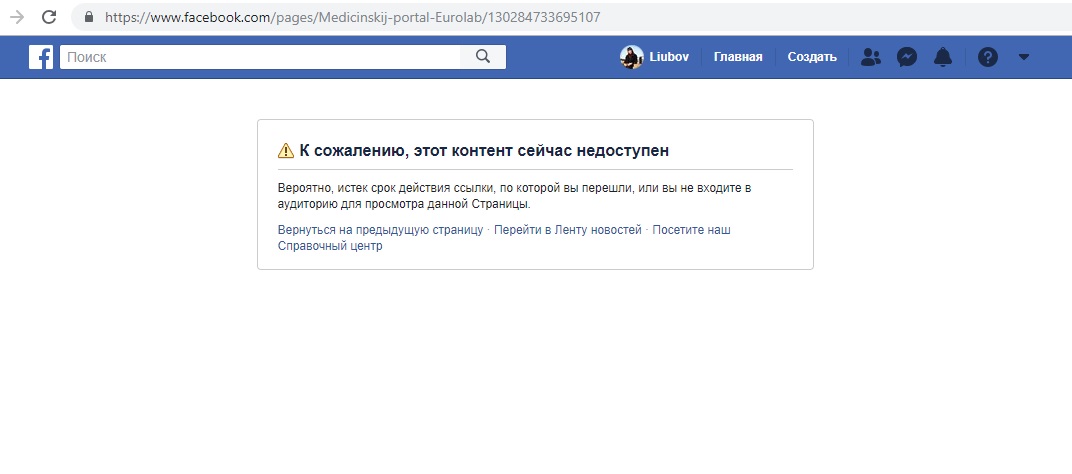The width and height of the screenshot is (1072, 474).
Task: Show notifications via the bell icon
Action: pyautogui.click(x=943, y=57)
